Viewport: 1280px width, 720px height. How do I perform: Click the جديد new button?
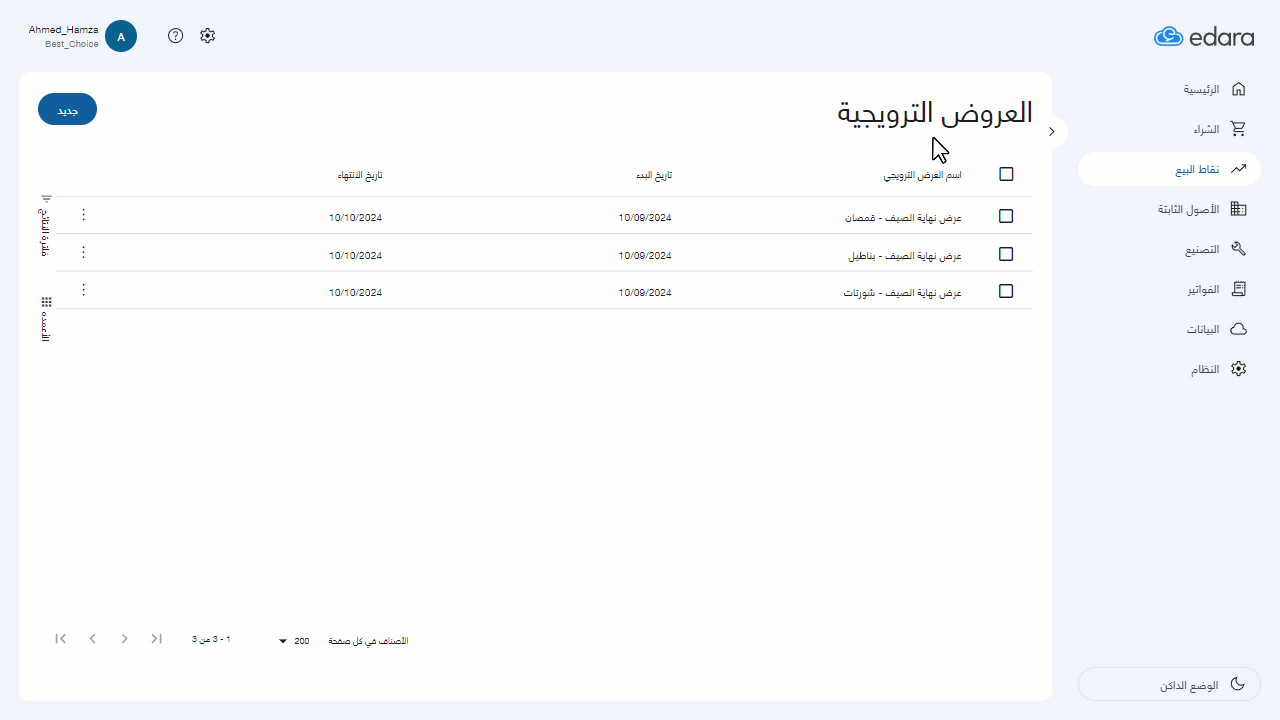[x=67, y=109]
